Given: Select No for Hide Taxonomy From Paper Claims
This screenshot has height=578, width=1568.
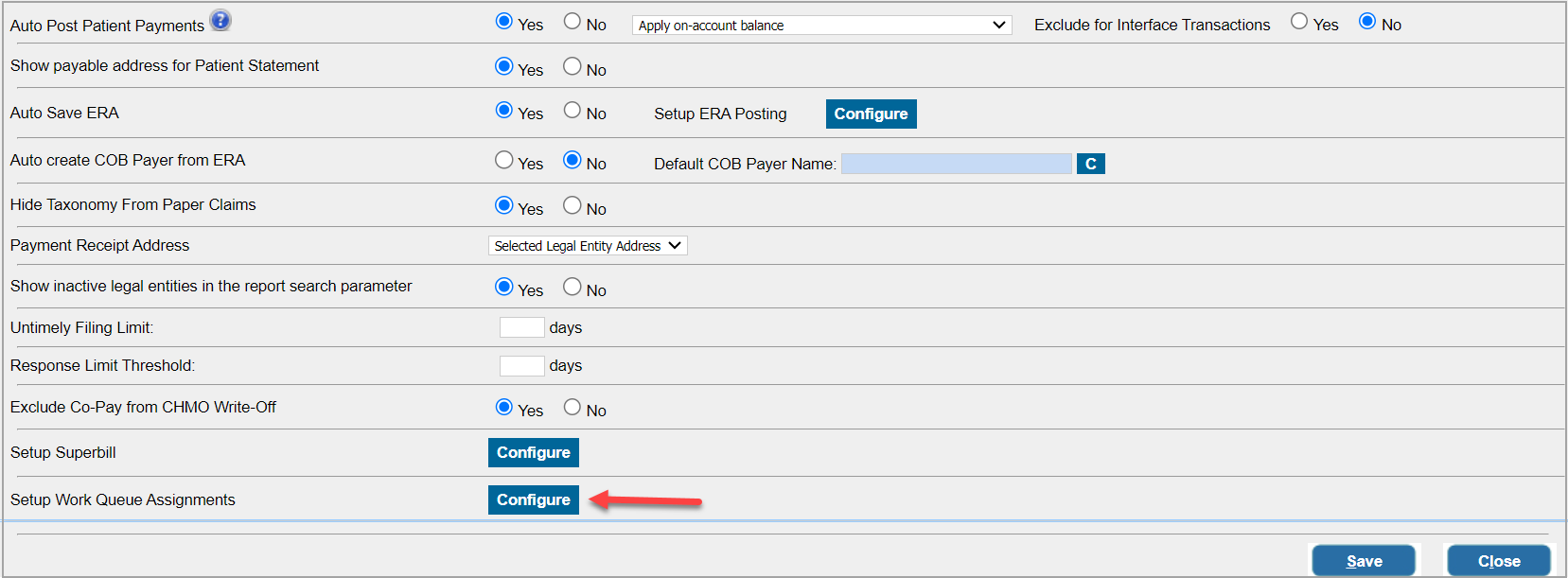Looking at the screenshot, I should click(573, 205).
